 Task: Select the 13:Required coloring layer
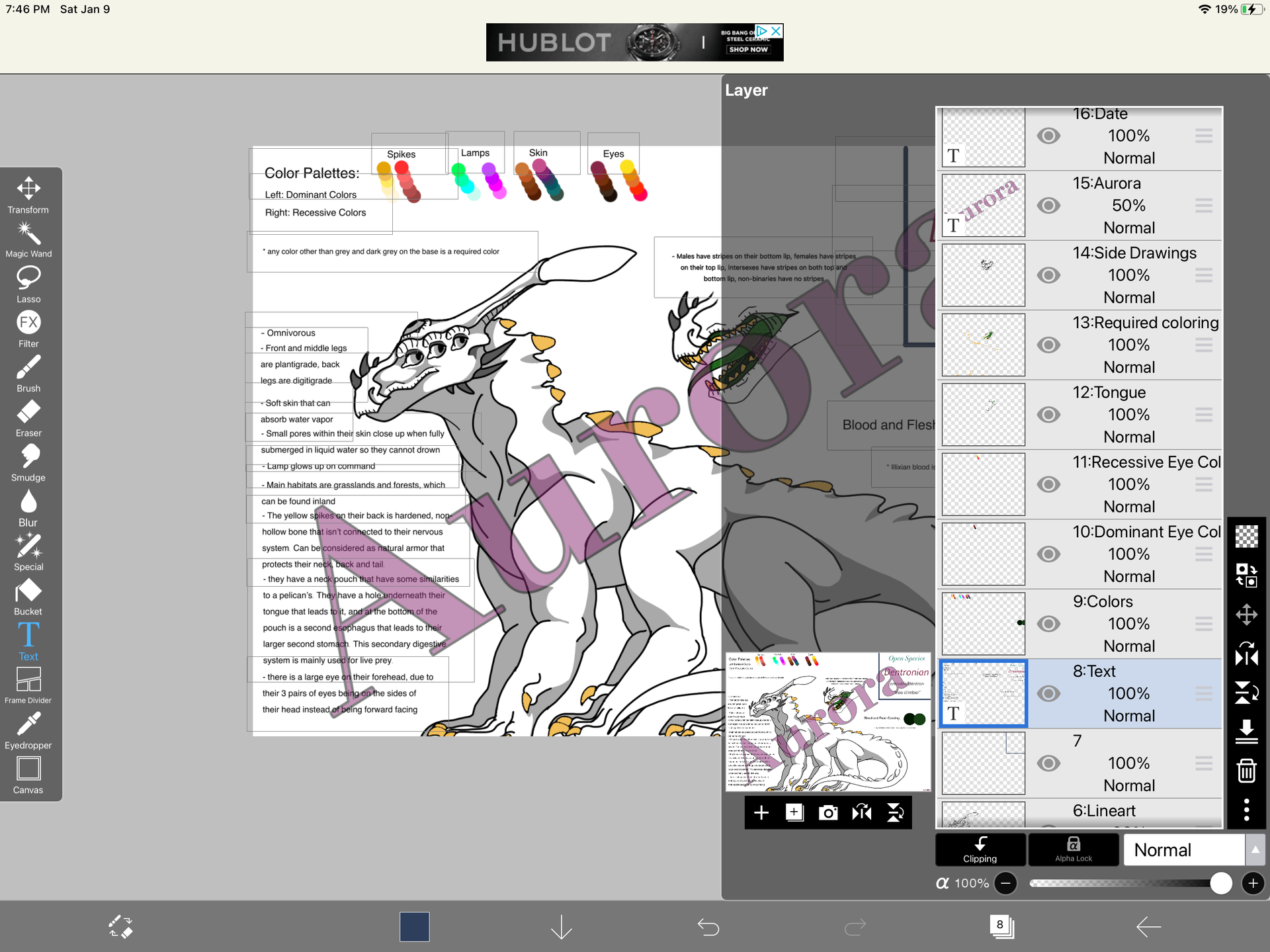pyautogui.click(x=1080, y=345)
